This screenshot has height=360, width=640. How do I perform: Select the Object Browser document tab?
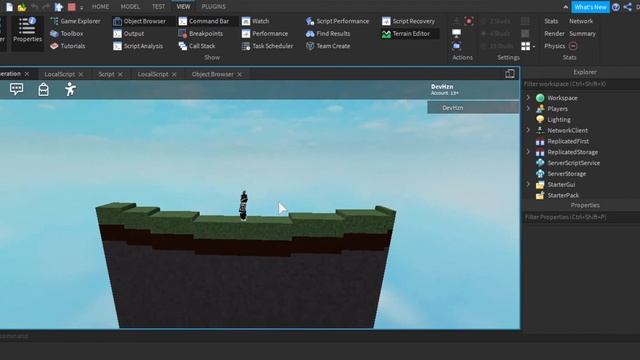click(x=212, y=74)
